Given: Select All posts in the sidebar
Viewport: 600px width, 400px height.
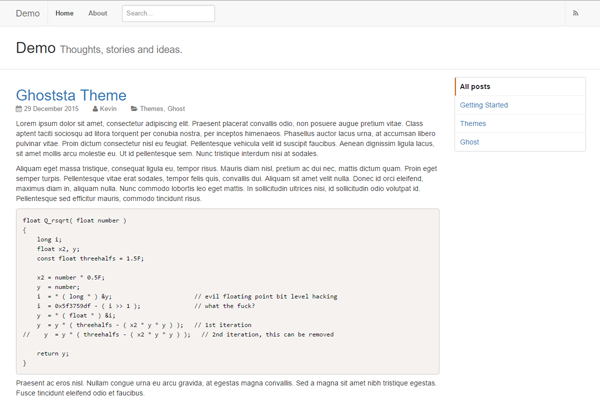Looking at the screenshot, I should (520, 87).
